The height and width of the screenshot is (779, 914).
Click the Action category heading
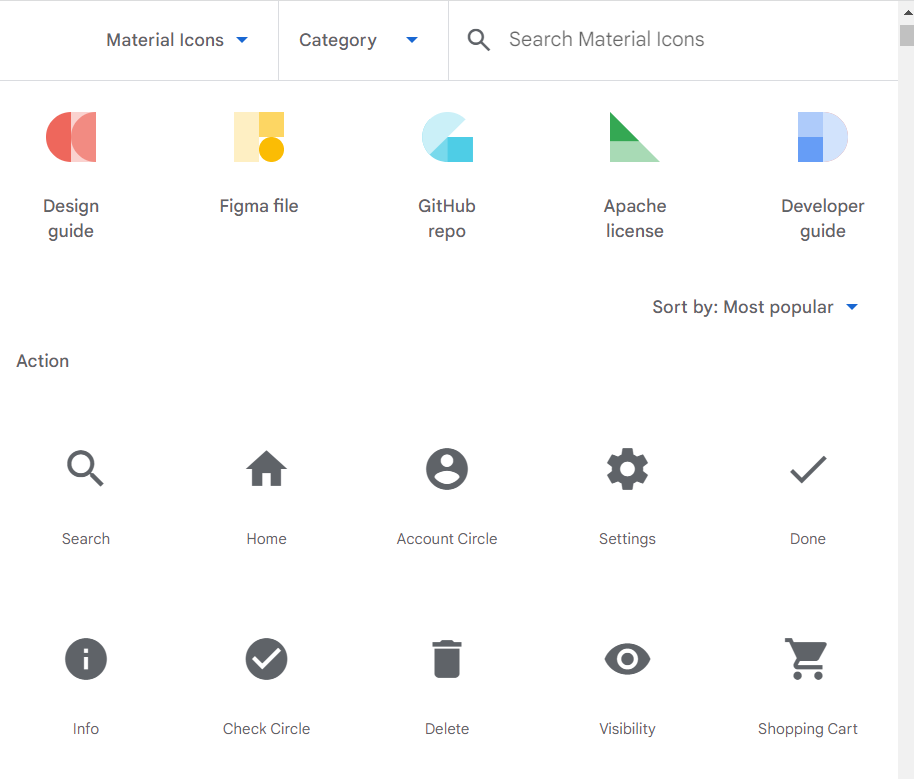(x=43, y=361)
